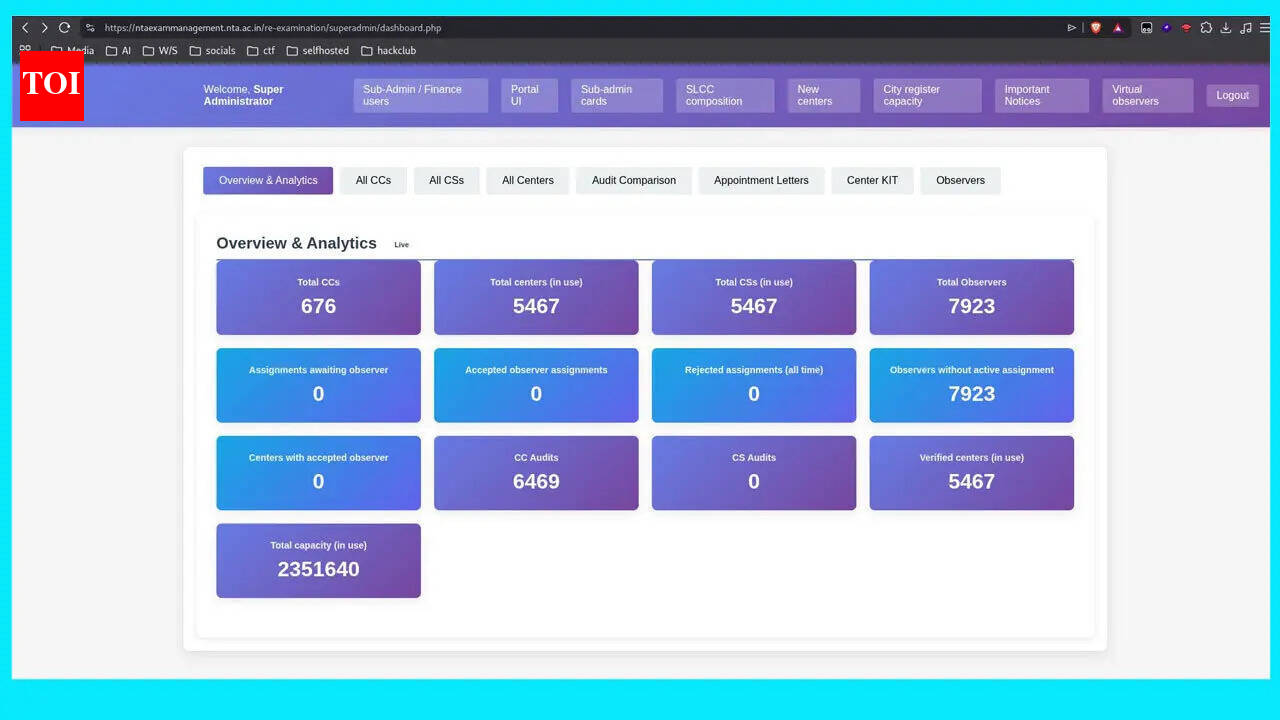Image resolution: width=1280 pixels, height=720 pixels.
Task: Open SLCC composition page
Action: (725, 95)
